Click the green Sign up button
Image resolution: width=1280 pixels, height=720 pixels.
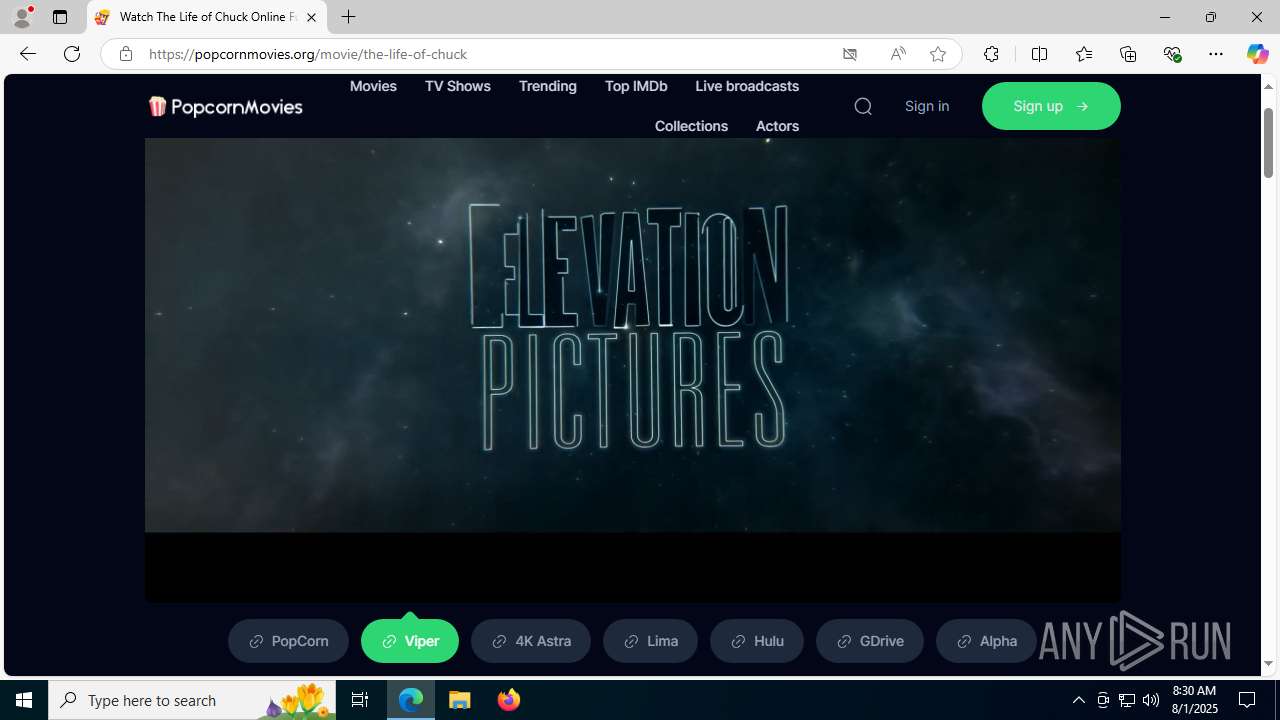pos(1051,106)
